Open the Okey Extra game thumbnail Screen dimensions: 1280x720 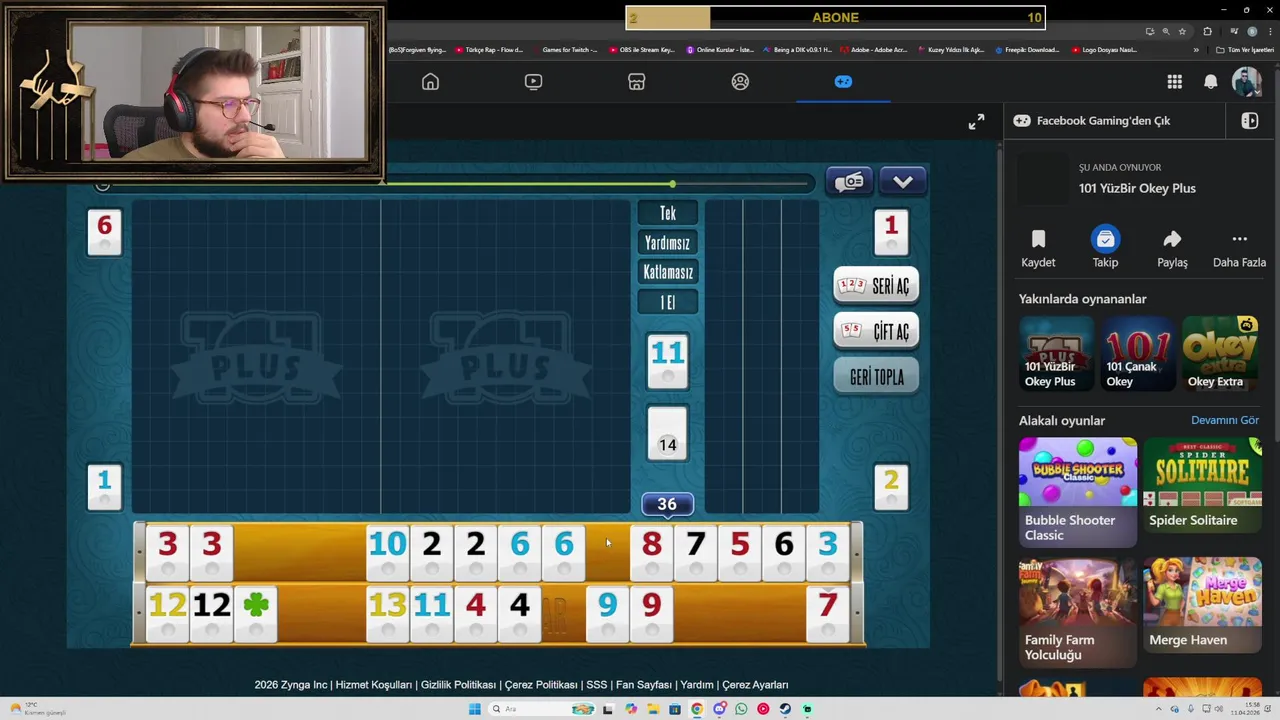click(x=1219, y=353)
